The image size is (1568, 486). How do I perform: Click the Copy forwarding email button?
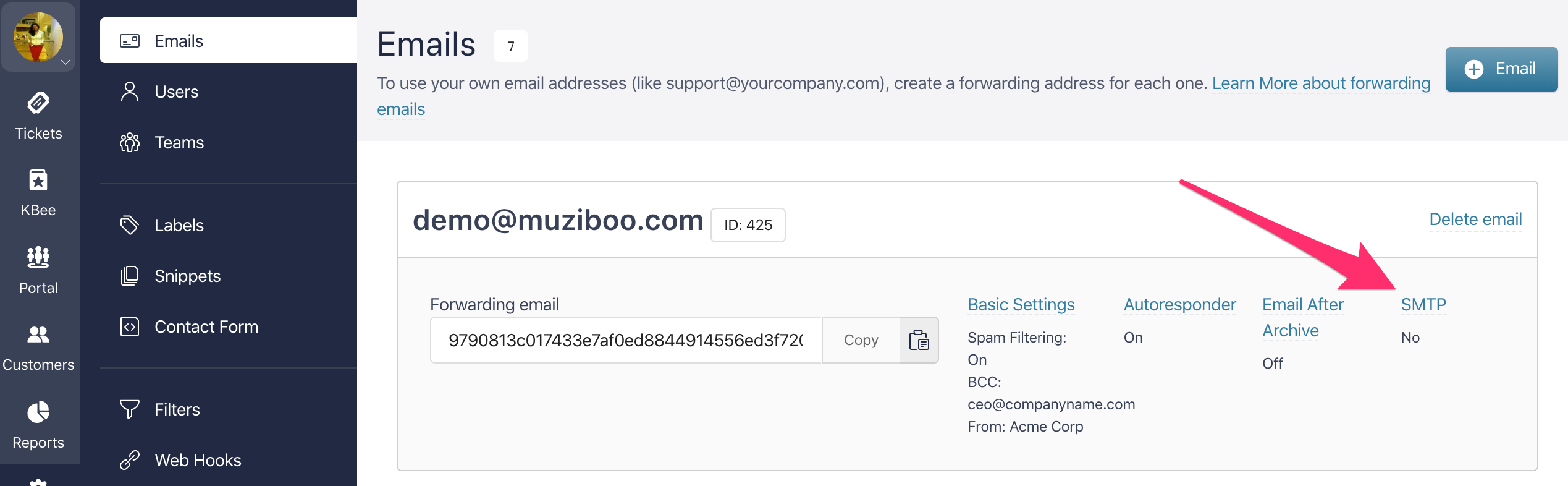pos(861,340)
